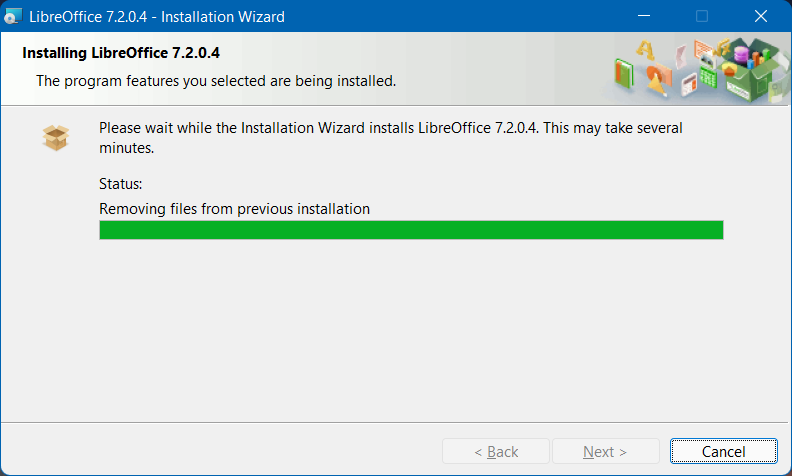Click the cardboard package icon beside the message
Viewport: 792px width, 476px height.
pos(56,137)
